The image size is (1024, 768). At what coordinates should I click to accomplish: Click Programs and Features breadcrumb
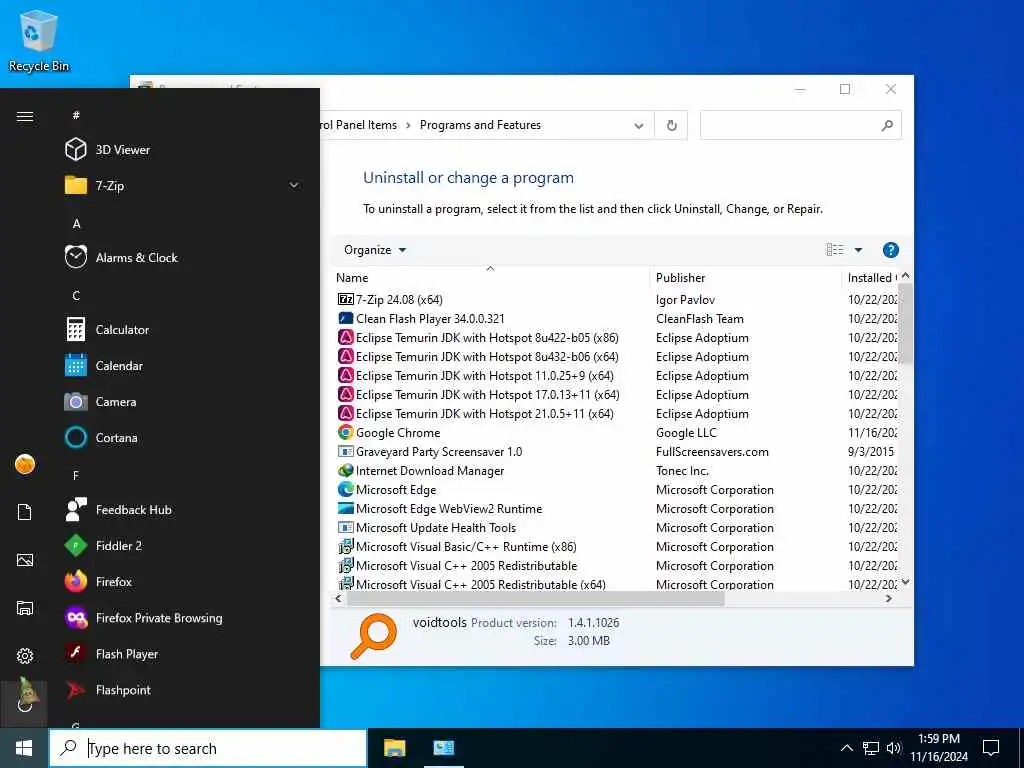point(480,125)
